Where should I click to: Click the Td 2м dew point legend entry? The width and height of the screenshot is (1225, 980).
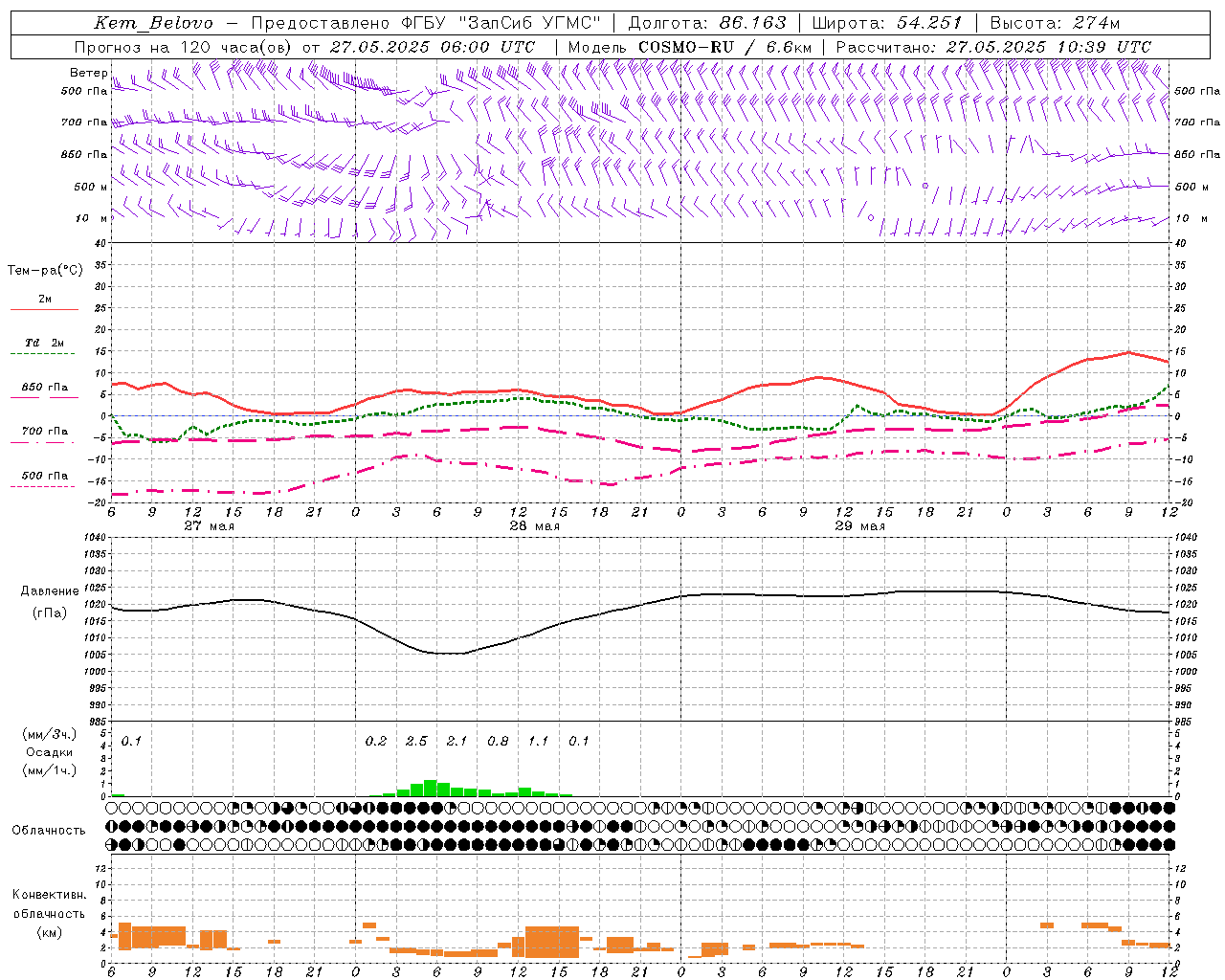click(x=44, y=345)
